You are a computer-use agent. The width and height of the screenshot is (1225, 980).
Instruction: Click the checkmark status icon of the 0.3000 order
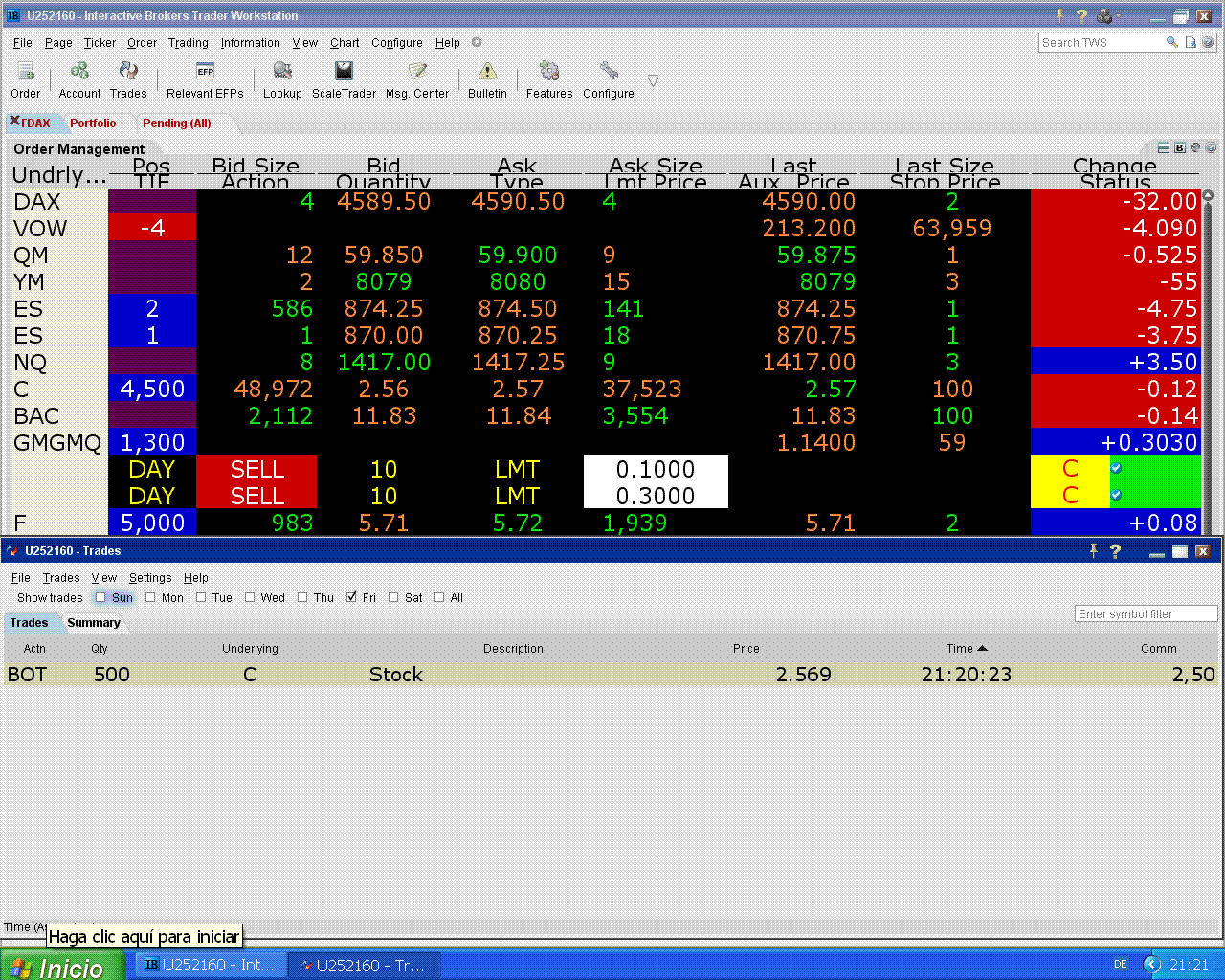[1116, 495]
